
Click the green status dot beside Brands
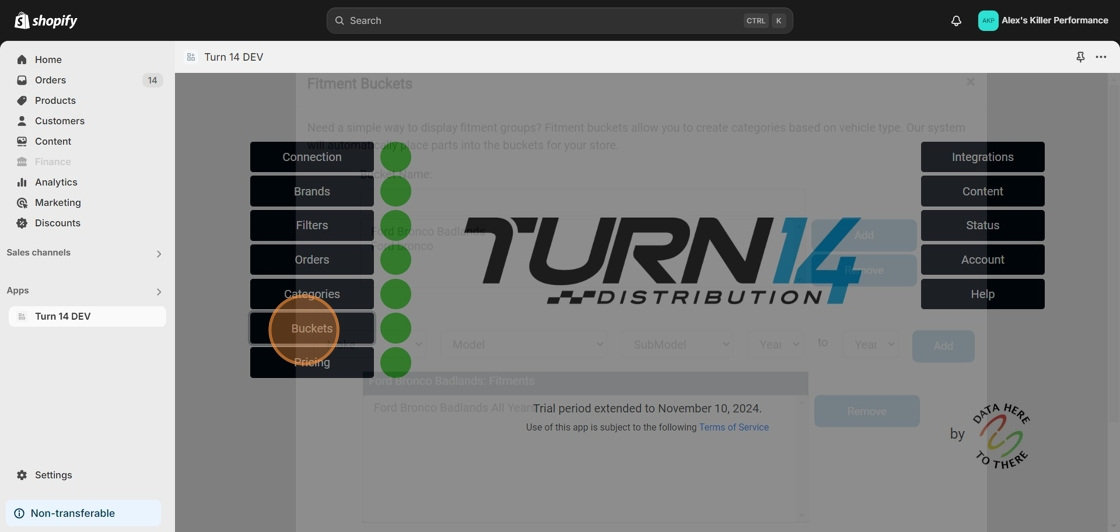[x=395, y=191]
